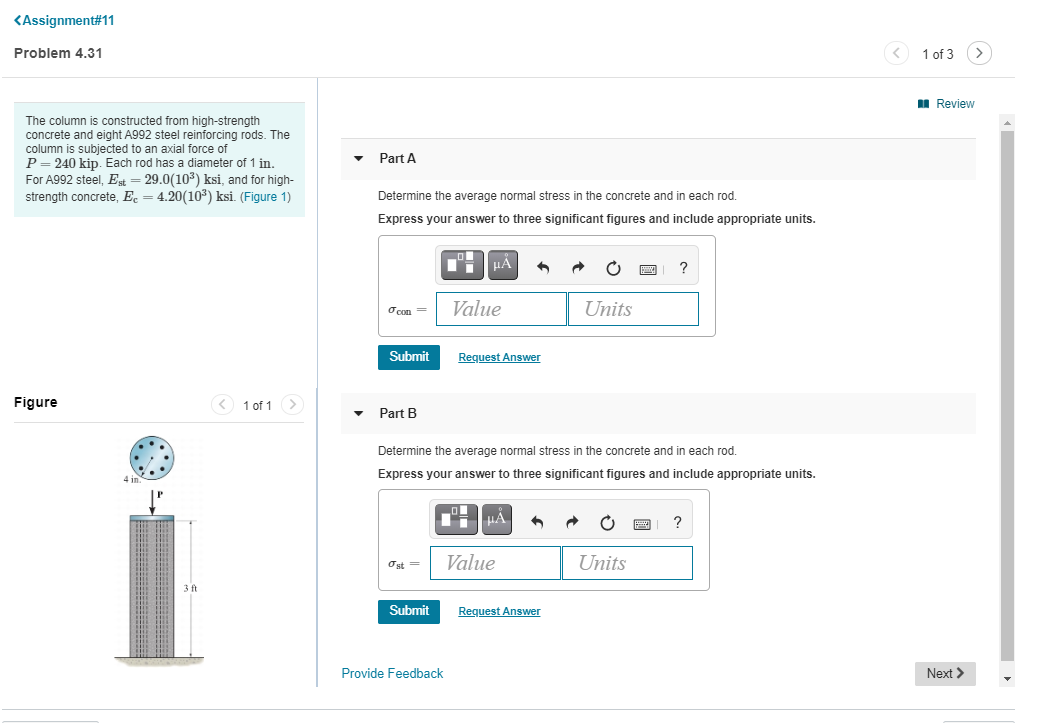Viewport: 1039px width, 723px height.
Task: Open Greek symbols tool in Part B
Action: coord(497,519)
